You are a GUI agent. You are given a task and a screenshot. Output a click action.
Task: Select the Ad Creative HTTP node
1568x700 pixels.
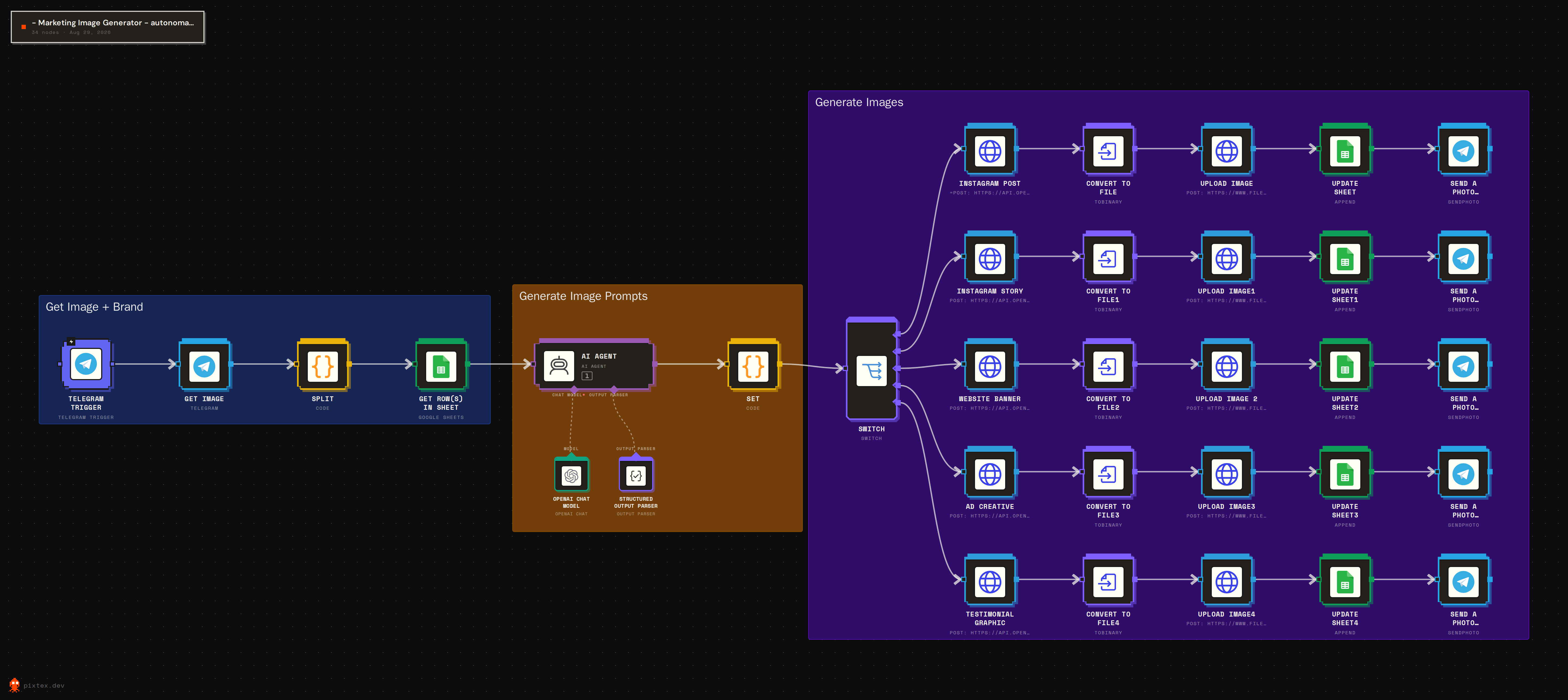click(990, 472)
